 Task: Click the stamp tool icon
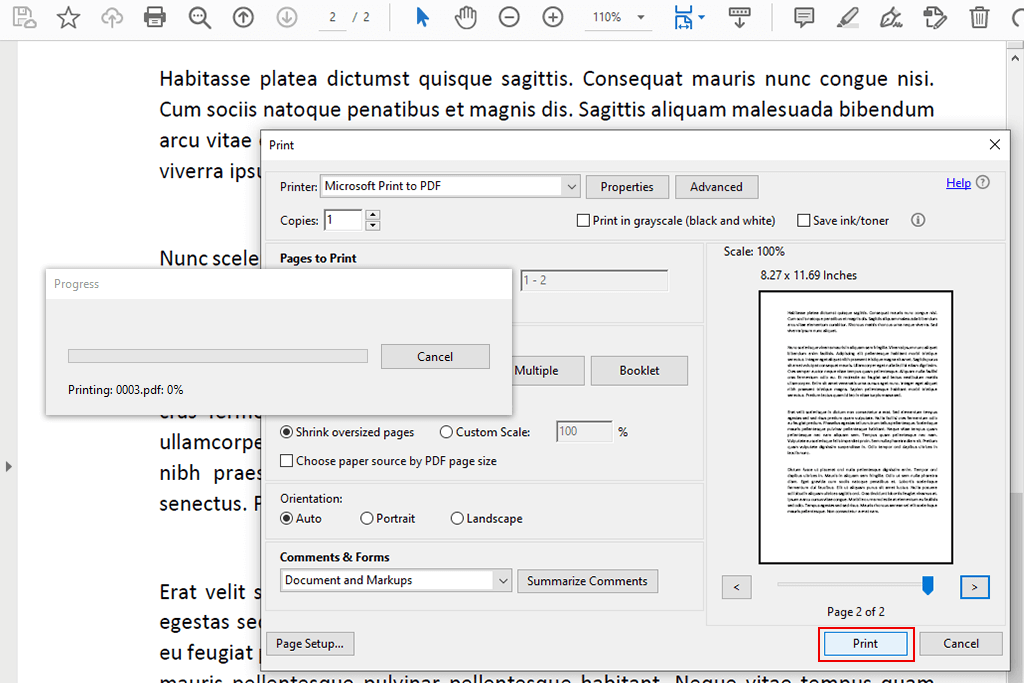tap(935, 17)
